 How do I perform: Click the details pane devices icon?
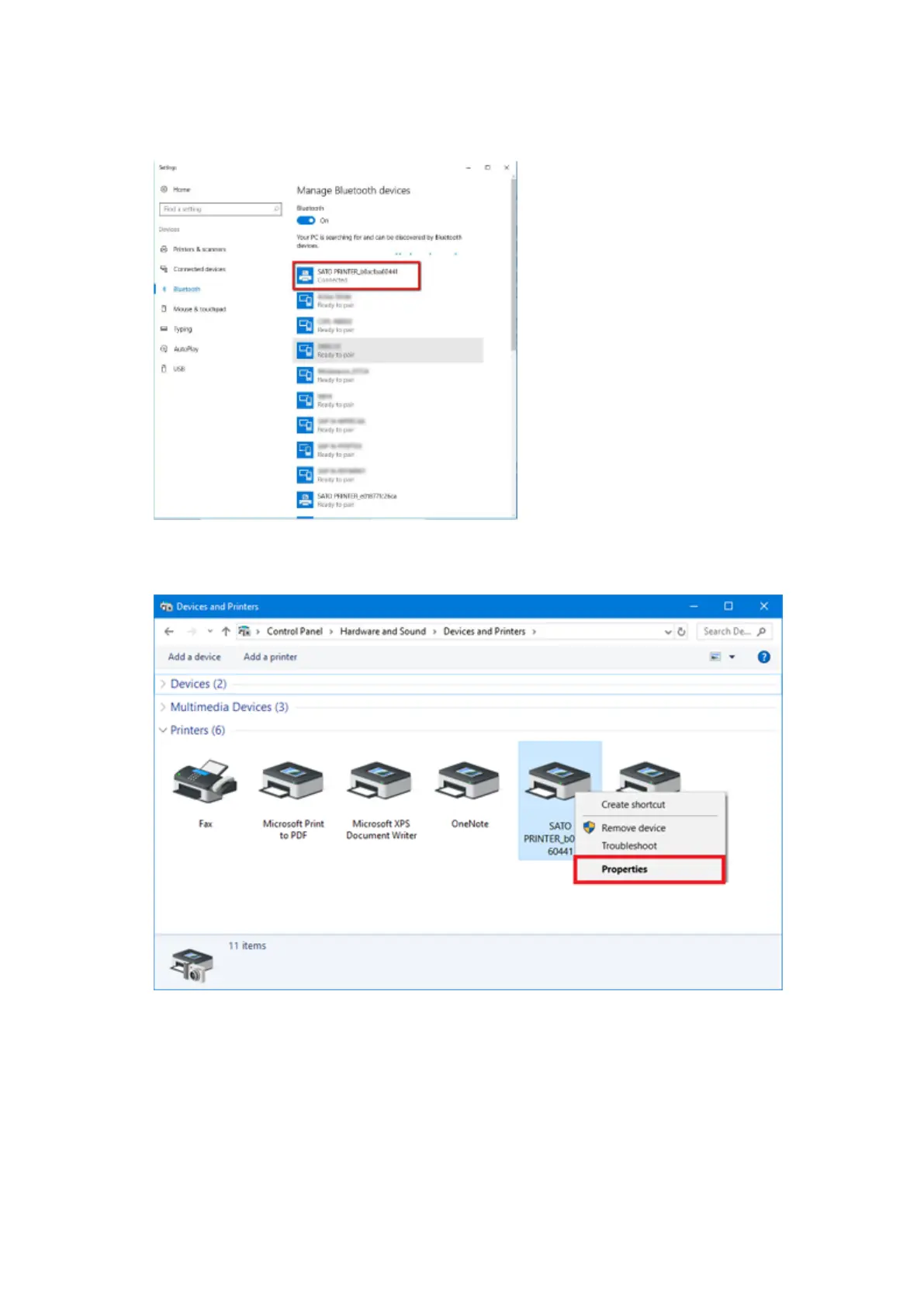[x=192, y=965]
